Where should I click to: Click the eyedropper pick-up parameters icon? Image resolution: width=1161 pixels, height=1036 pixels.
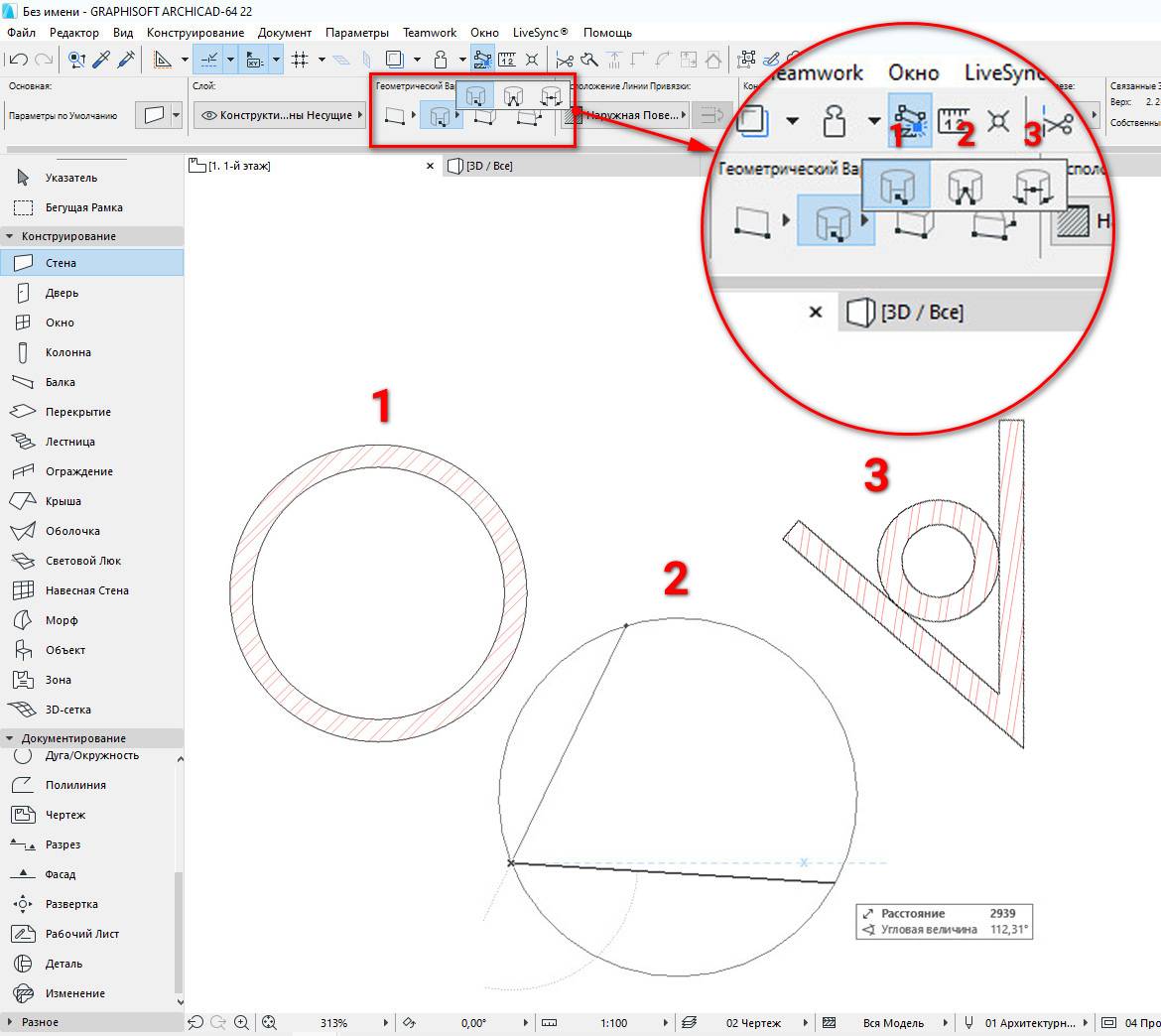click(101, 60)
